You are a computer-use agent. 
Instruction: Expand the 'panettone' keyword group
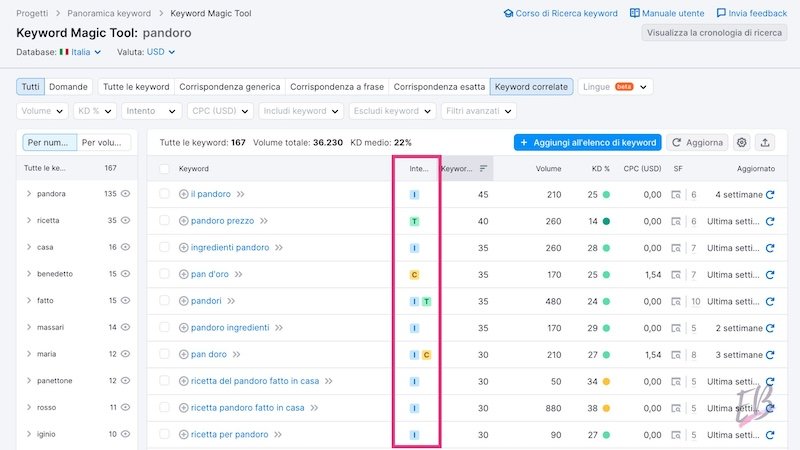(29, 381)
